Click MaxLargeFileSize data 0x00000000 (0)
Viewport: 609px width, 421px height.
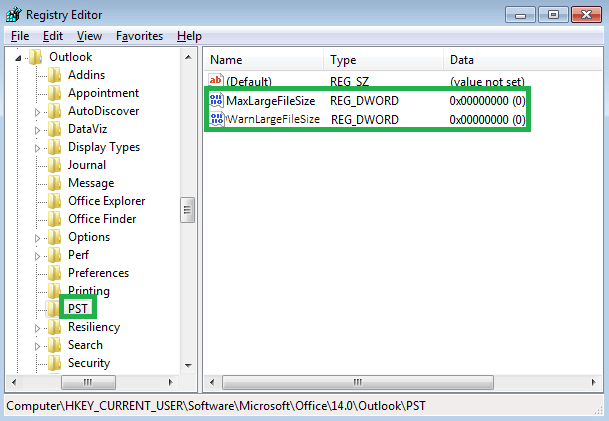(487, 101)
